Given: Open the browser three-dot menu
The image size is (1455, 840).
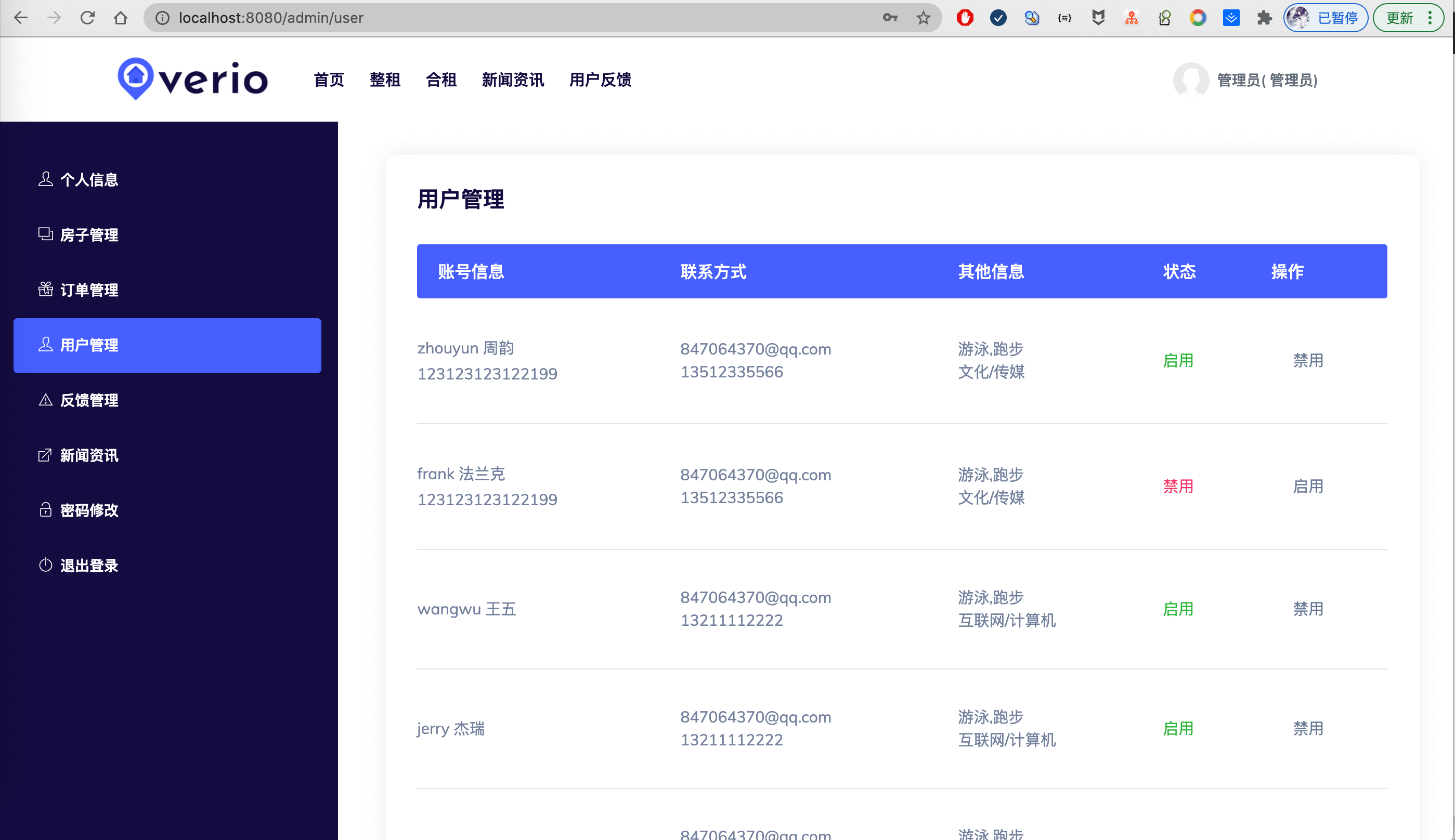Looking at the screenshot, I should (x=1430, y=18).
